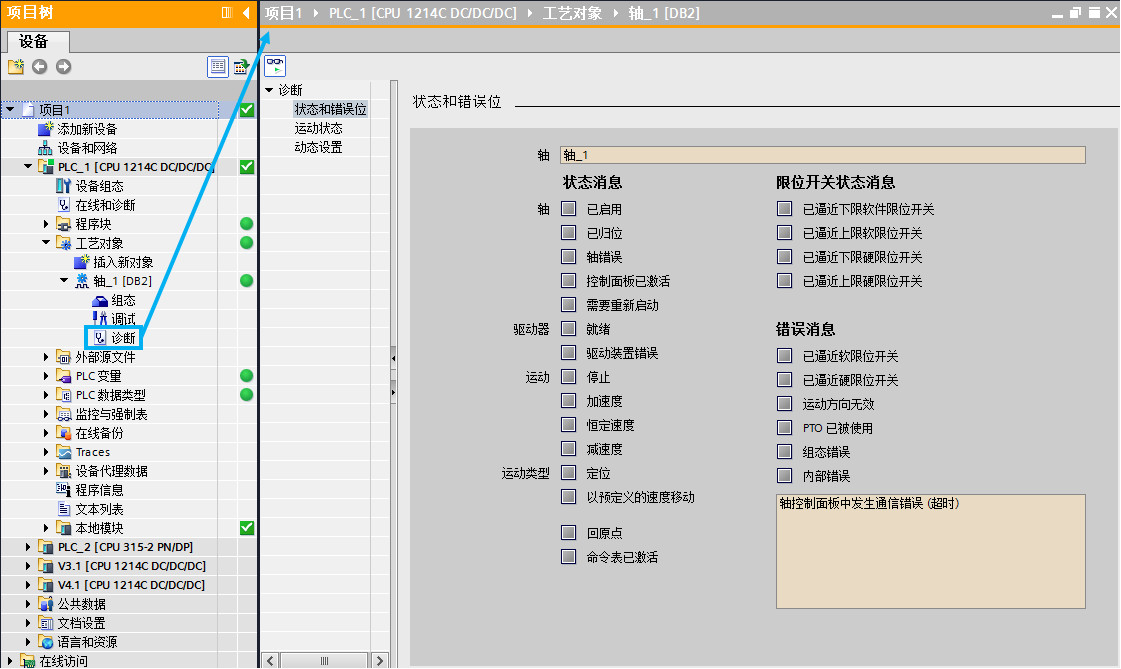Toggle the 轴错误 checkbox
The image size is (1121, 669).
tap(568, 257)
